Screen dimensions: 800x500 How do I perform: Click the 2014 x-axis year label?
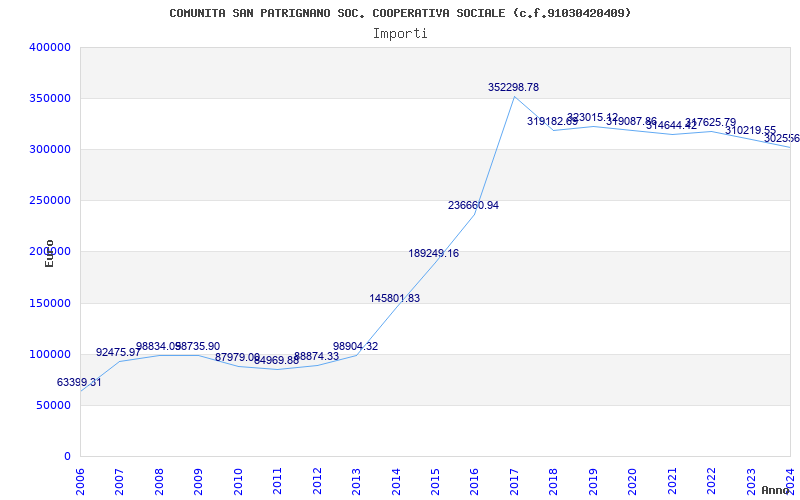point(396,481)
